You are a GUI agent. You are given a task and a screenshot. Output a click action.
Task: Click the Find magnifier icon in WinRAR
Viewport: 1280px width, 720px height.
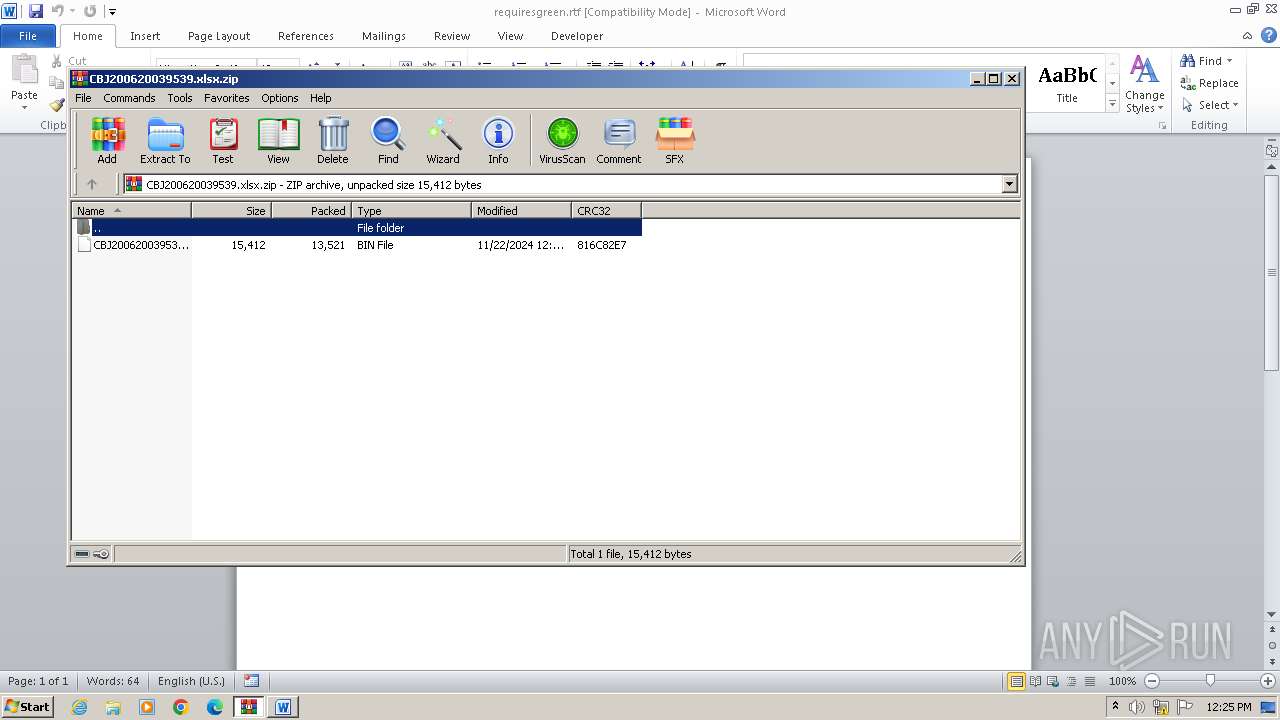point(388,141)
